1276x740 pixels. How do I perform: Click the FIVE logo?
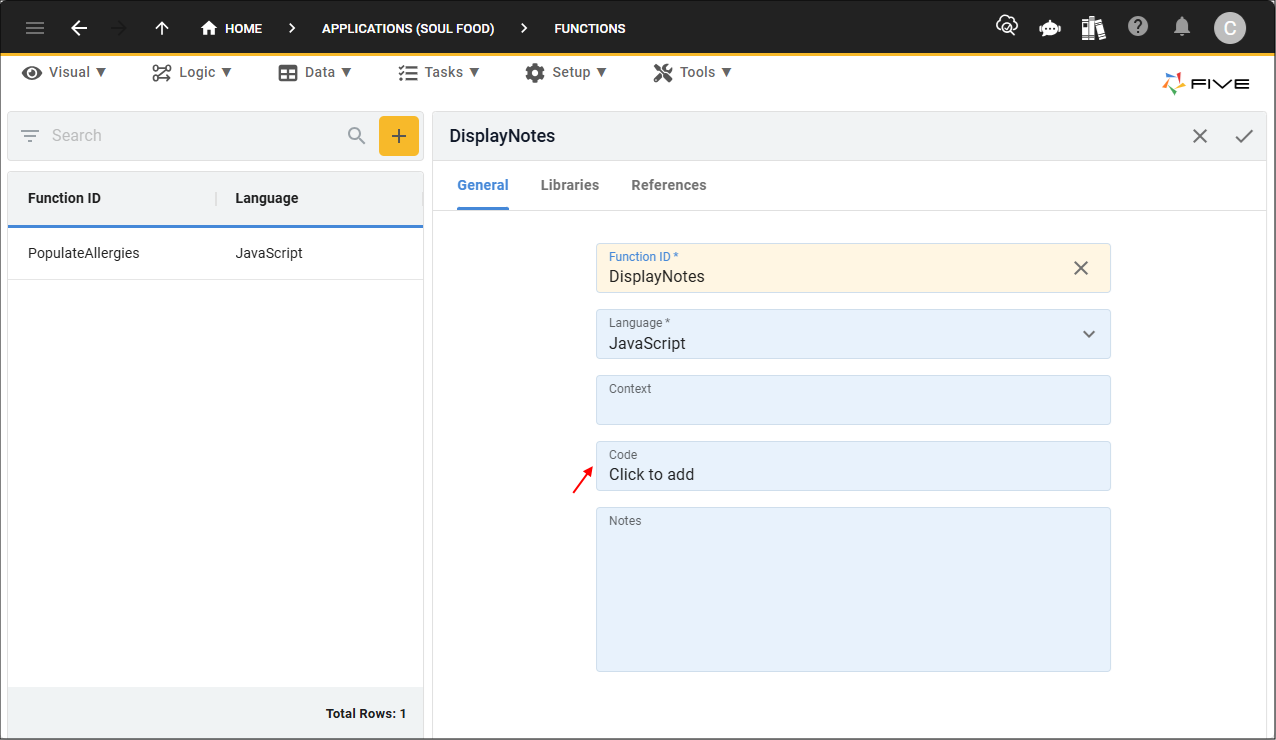tap(1206, 84)
